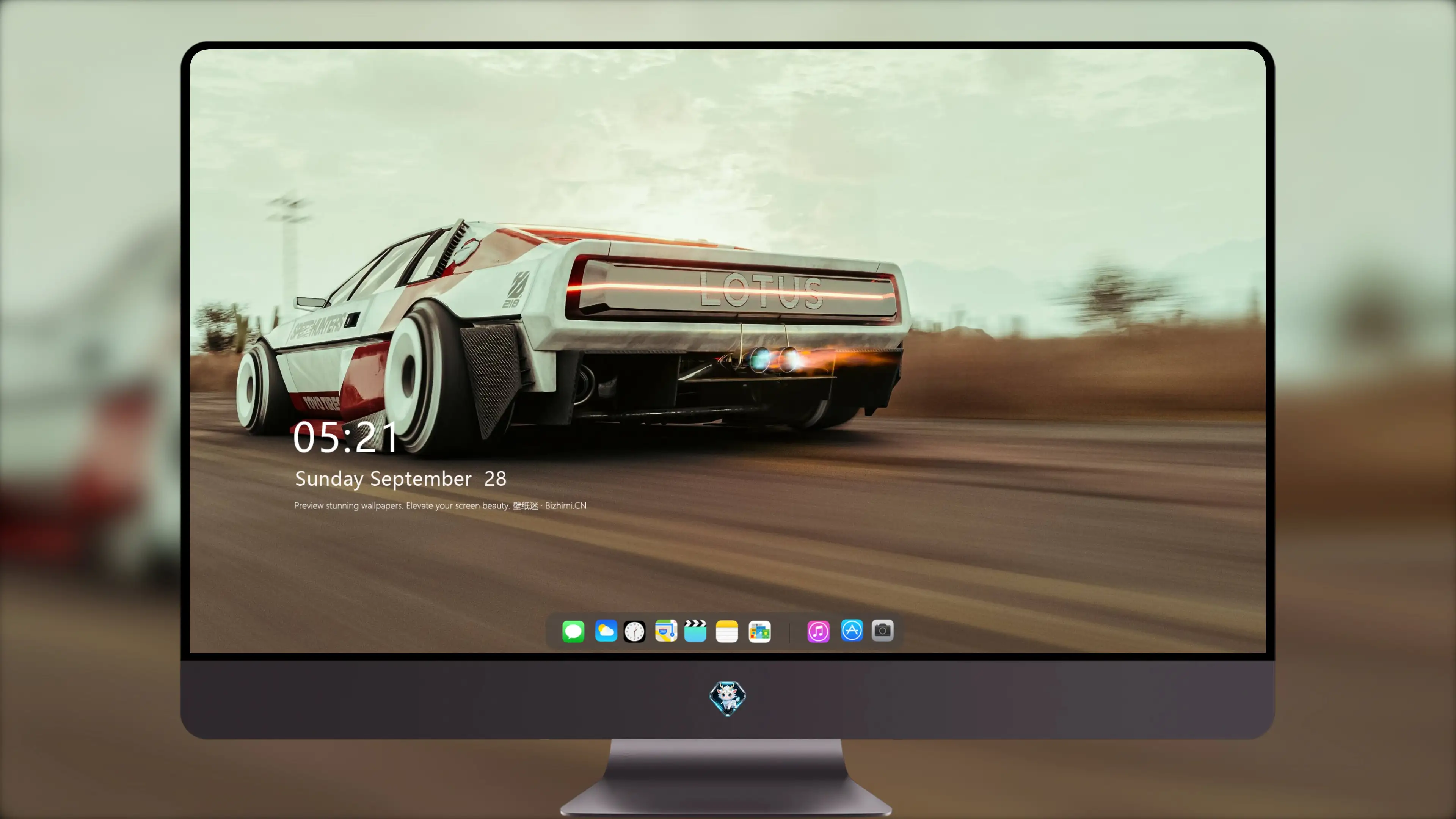
Task: Open the blue App Store icon
Action: (x=852, y=630)
